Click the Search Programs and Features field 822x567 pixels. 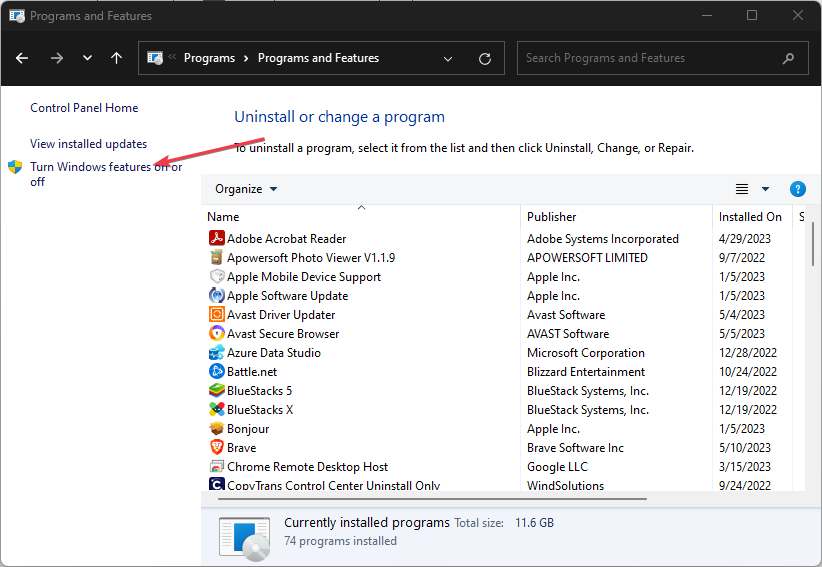point(663,58)
